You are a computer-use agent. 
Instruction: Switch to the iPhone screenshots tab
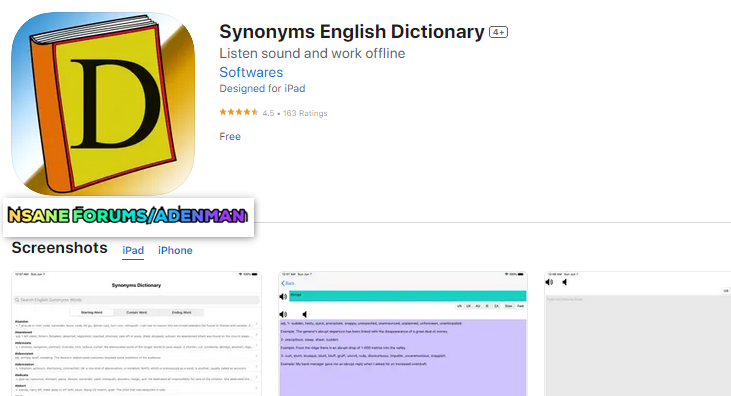click(x=175, y=250)
